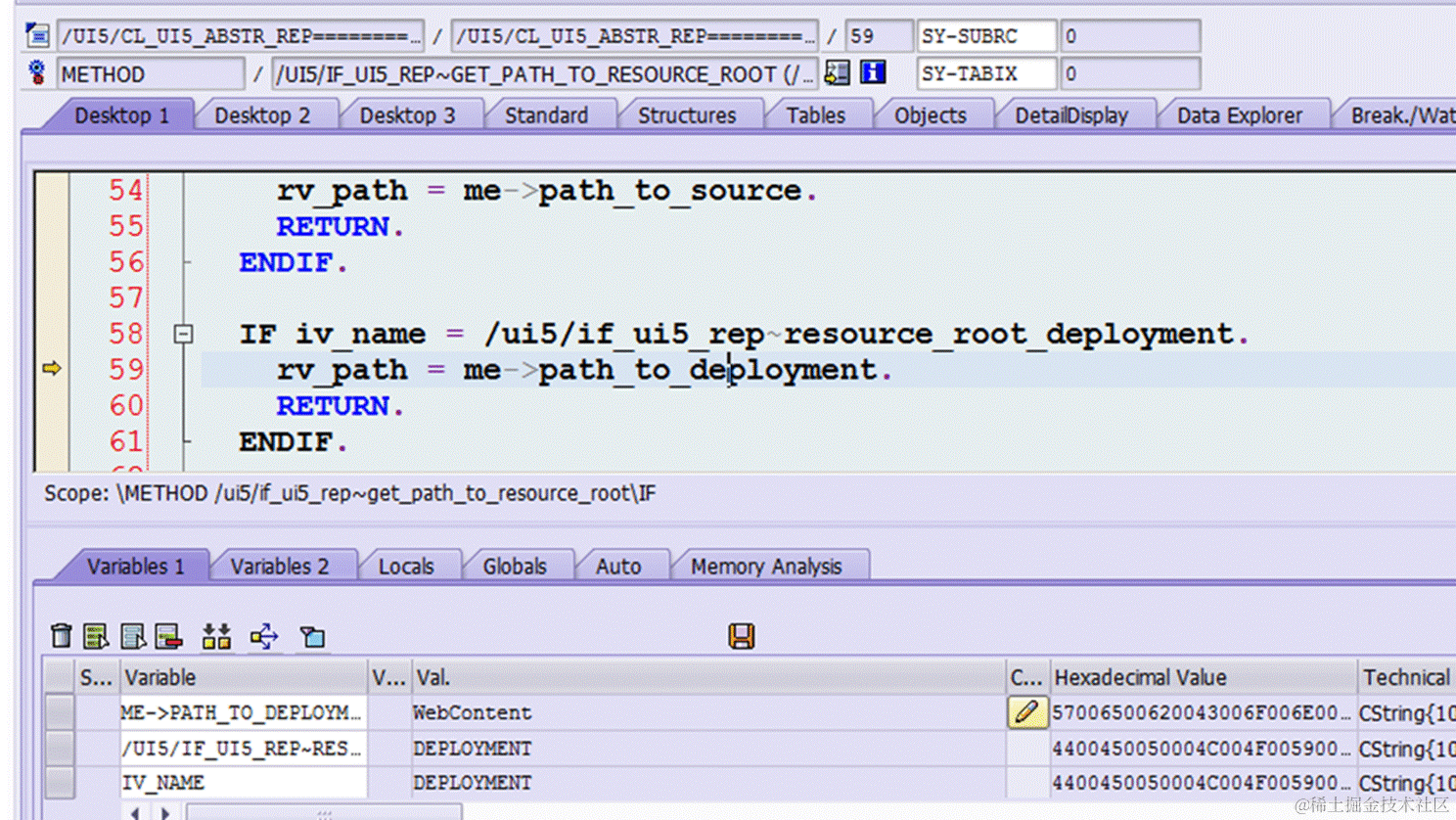Open the Break./Watchpoints tab
This screenshot has width=1456, height=820.
(1399, 115)
